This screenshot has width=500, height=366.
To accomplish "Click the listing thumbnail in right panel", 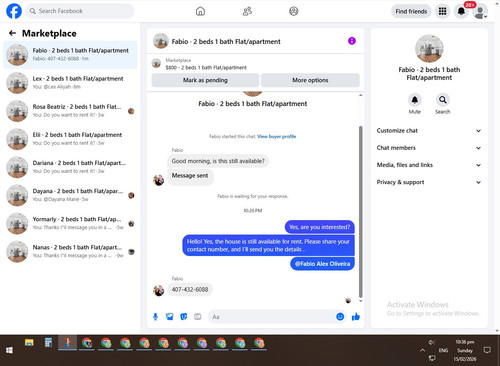I will point(429,49).
